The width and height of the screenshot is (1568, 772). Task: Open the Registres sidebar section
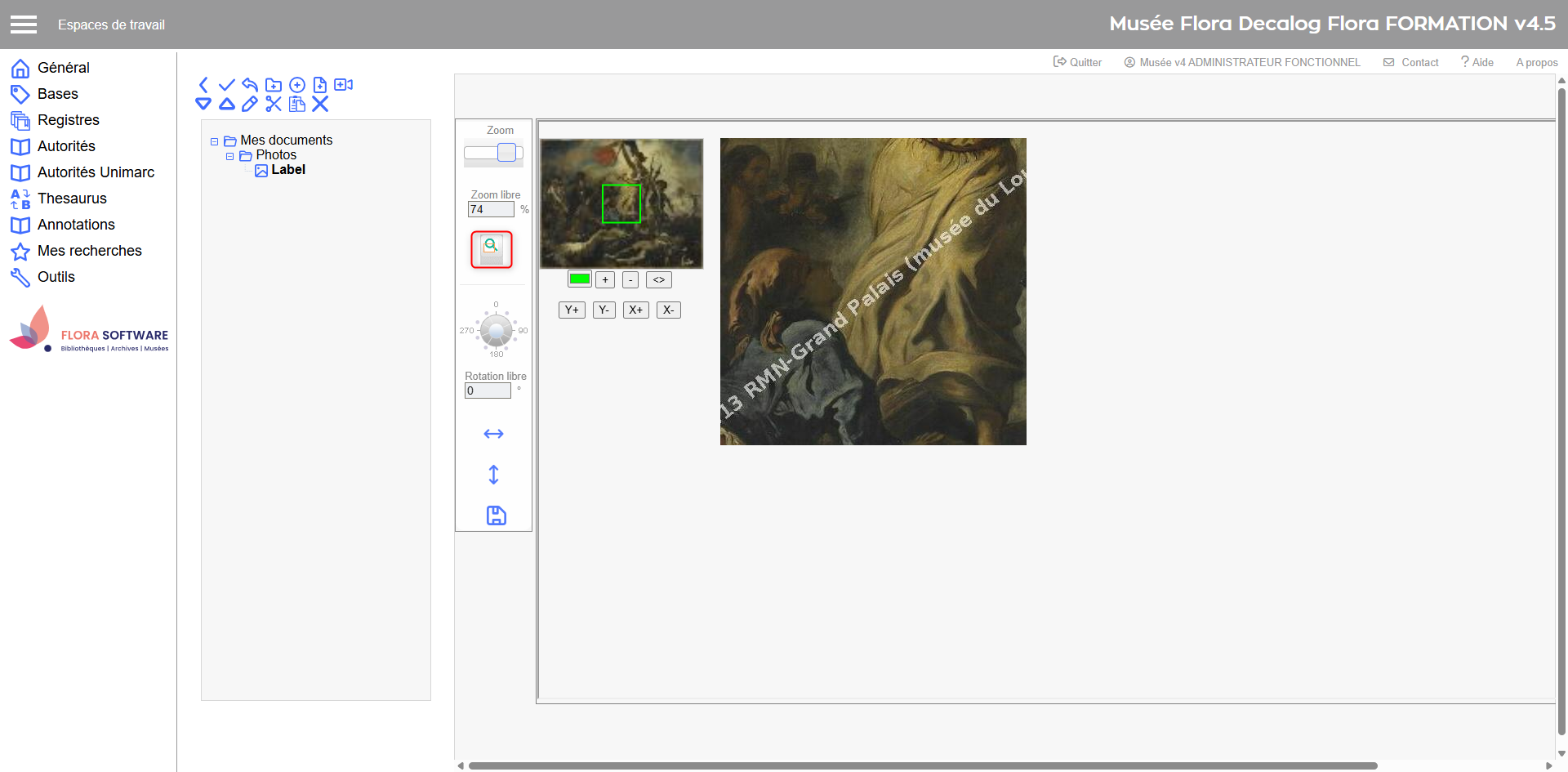pyautogui.click(x=68, y=120)
